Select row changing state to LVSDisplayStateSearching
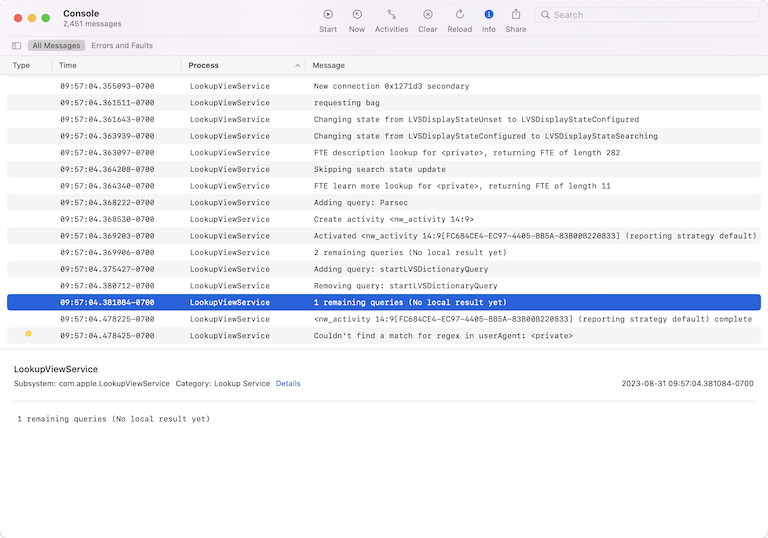This screenshot has width=768, height=538. point(384,136)
